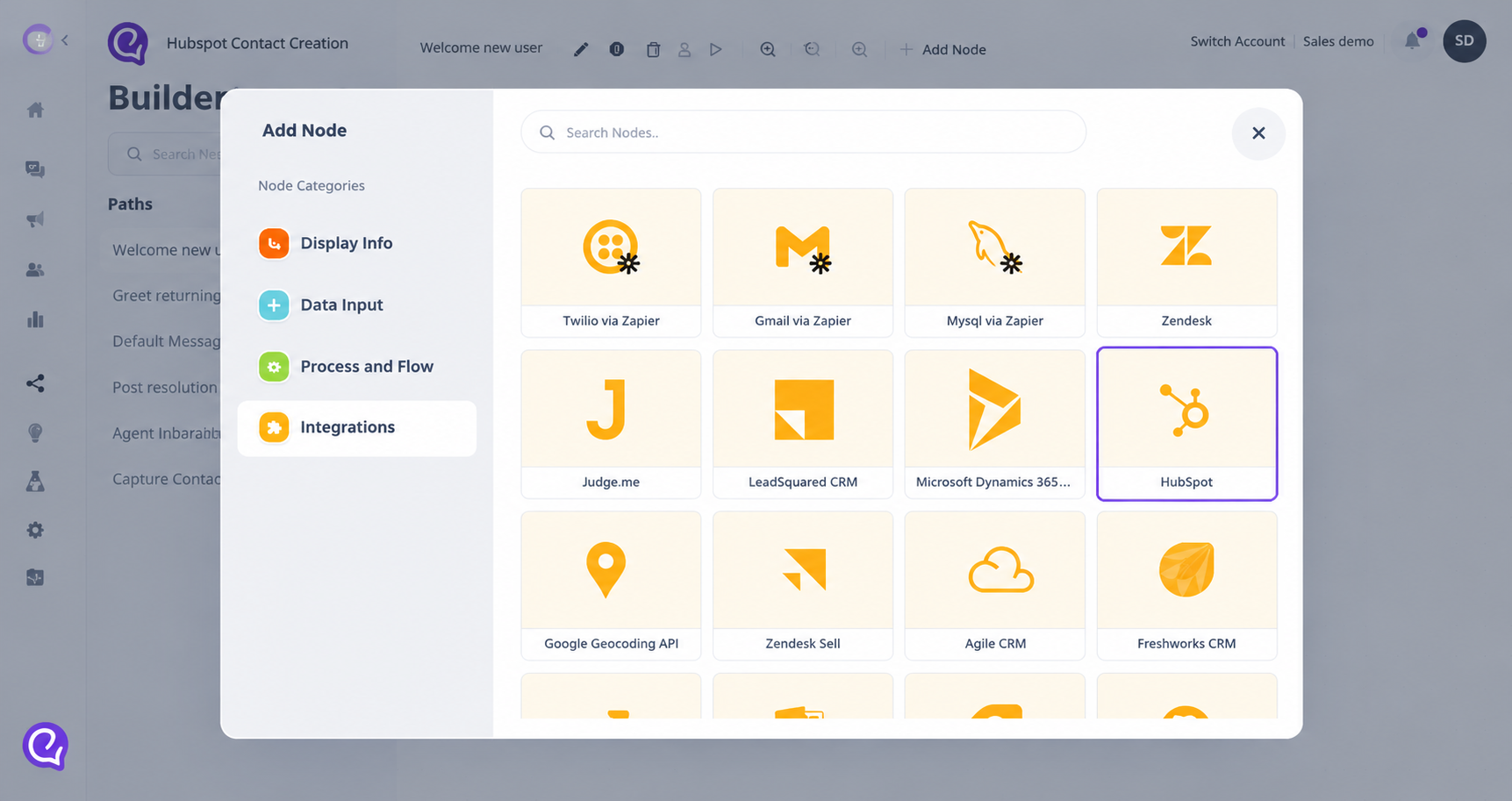The width and height of the screenshot is (1512, 801).
Task: Click the faded magnifier icon beside Add Node
Action: point(860,49)
